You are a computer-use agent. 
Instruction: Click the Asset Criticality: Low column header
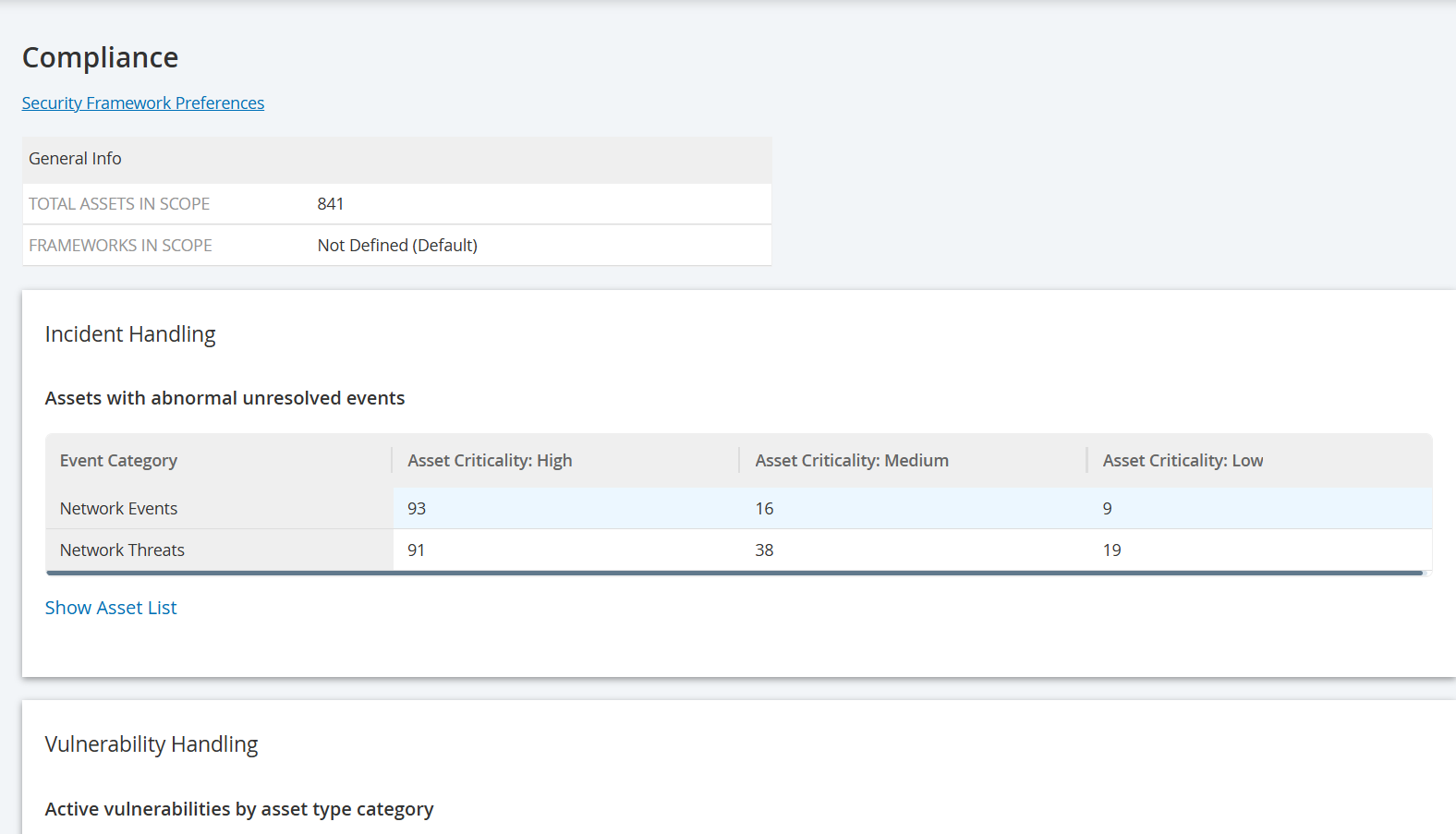point(1183,461)
